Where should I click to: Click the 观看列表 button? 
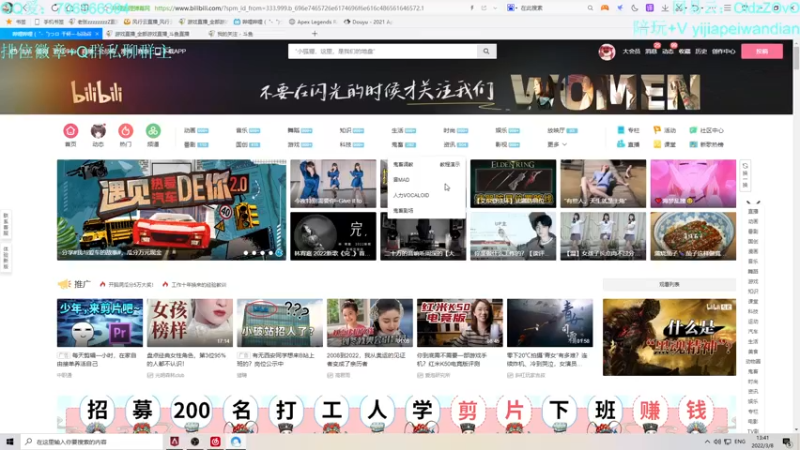[x=669, y=285]
